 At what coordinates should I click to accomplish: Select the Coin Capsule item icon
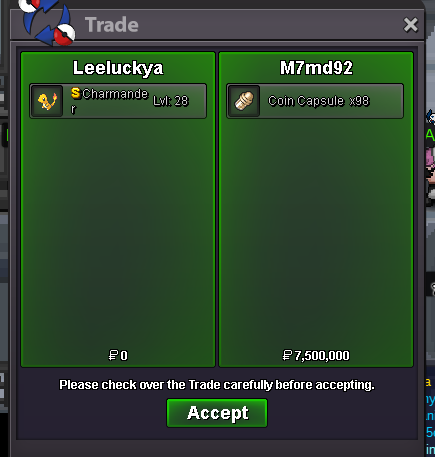click(244, 101)
